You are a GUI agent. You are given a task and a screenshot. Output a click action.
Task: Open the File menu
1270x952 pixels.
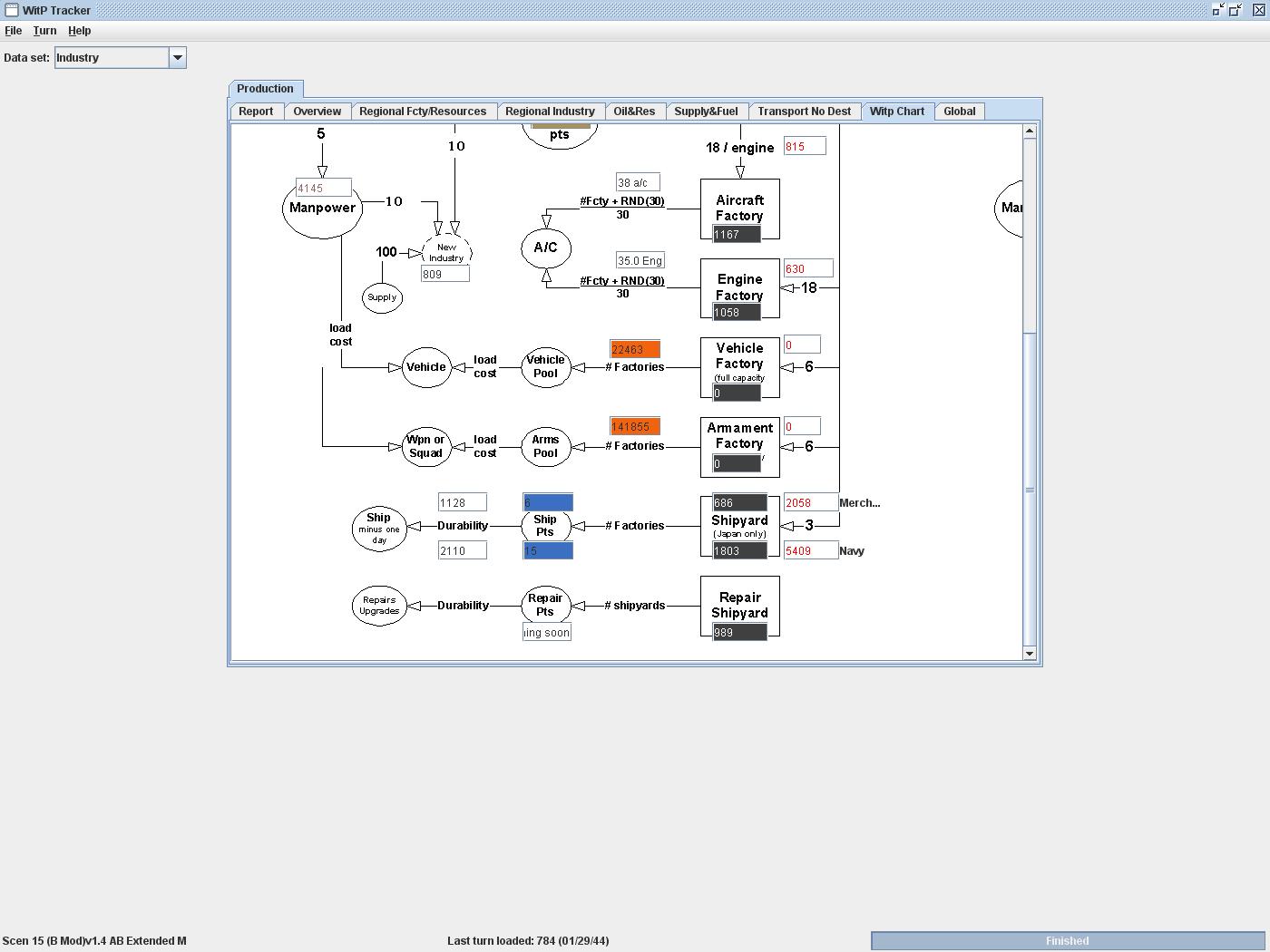13,31
